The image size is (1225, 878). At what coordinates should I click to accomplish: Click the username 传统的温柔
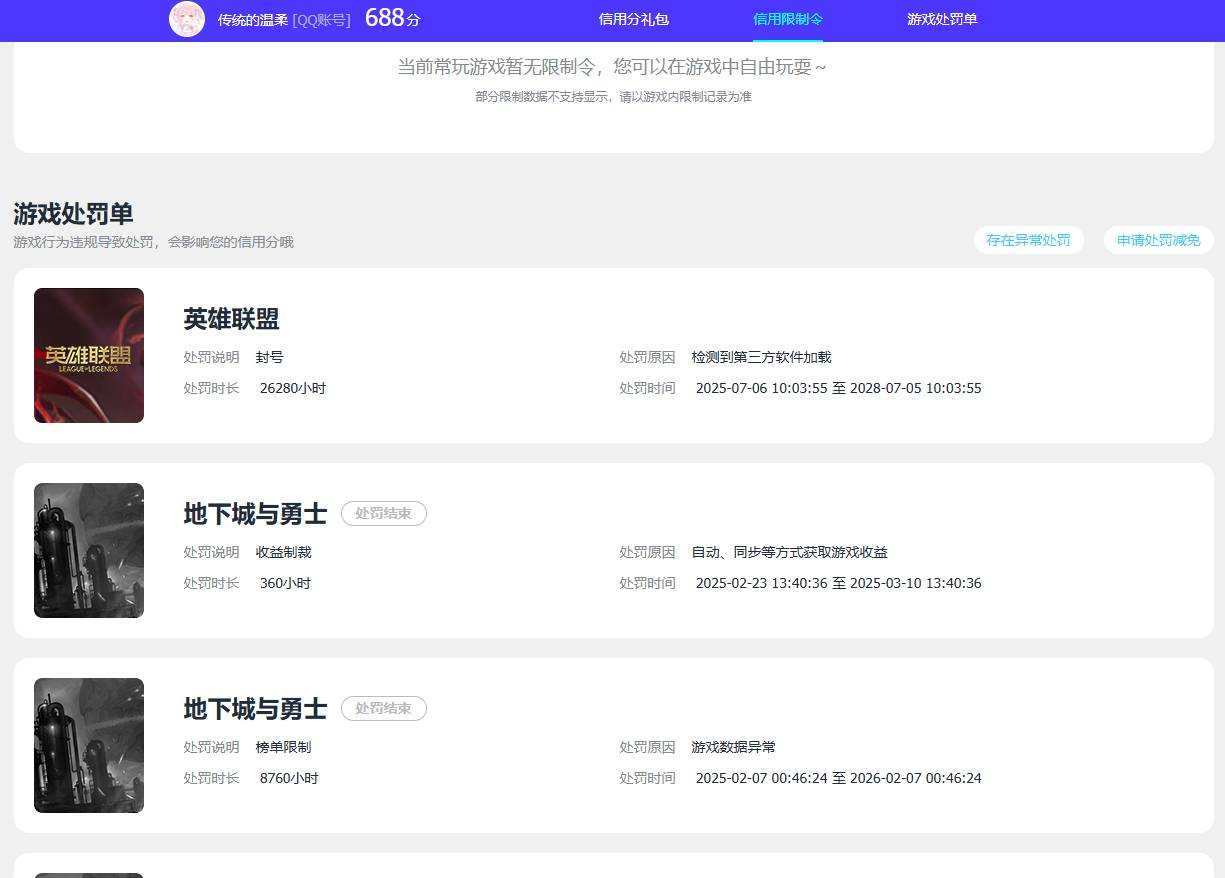253,20
